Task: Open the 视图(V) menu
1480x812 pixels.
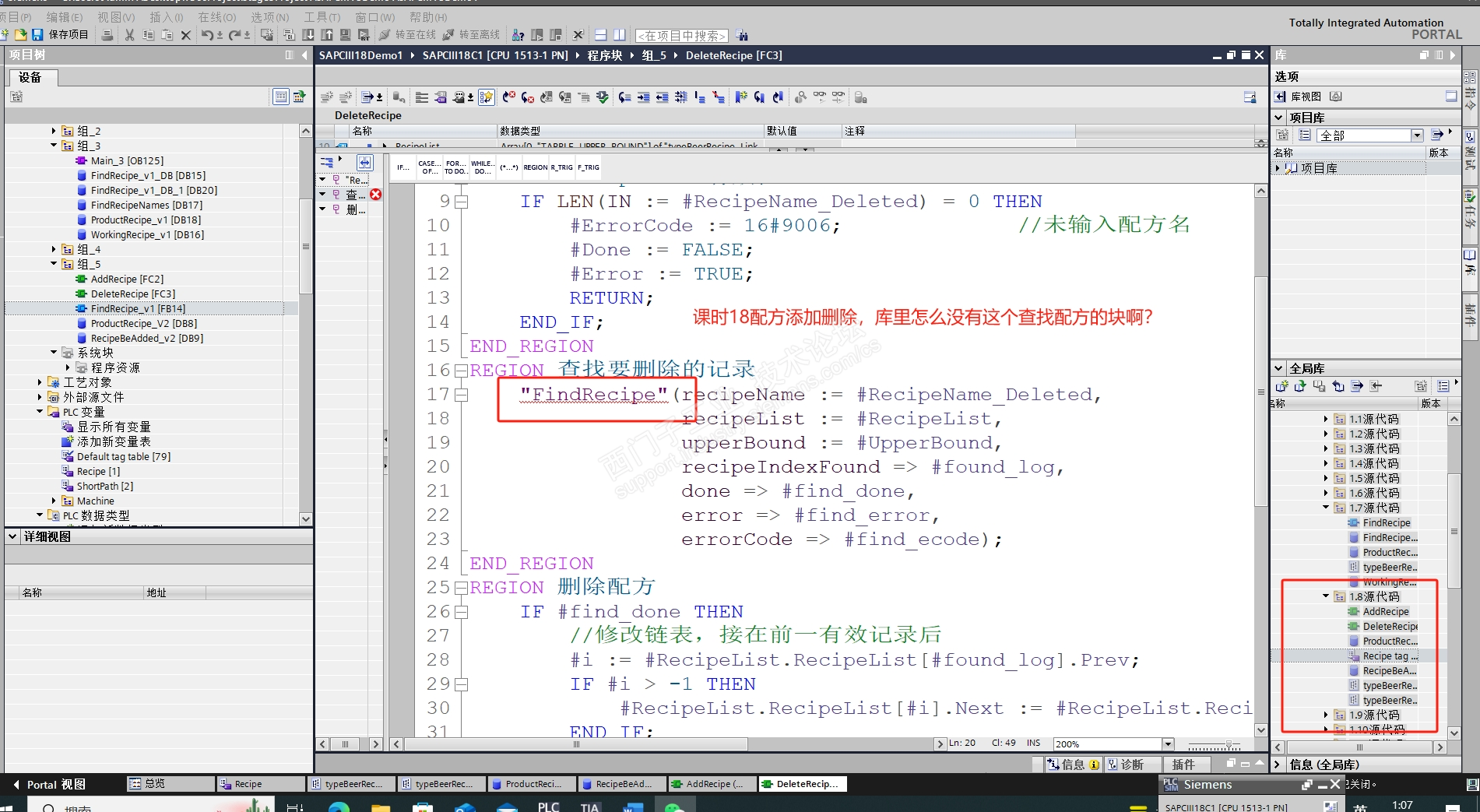Action: pyautogui.click(x=116, y=17)
